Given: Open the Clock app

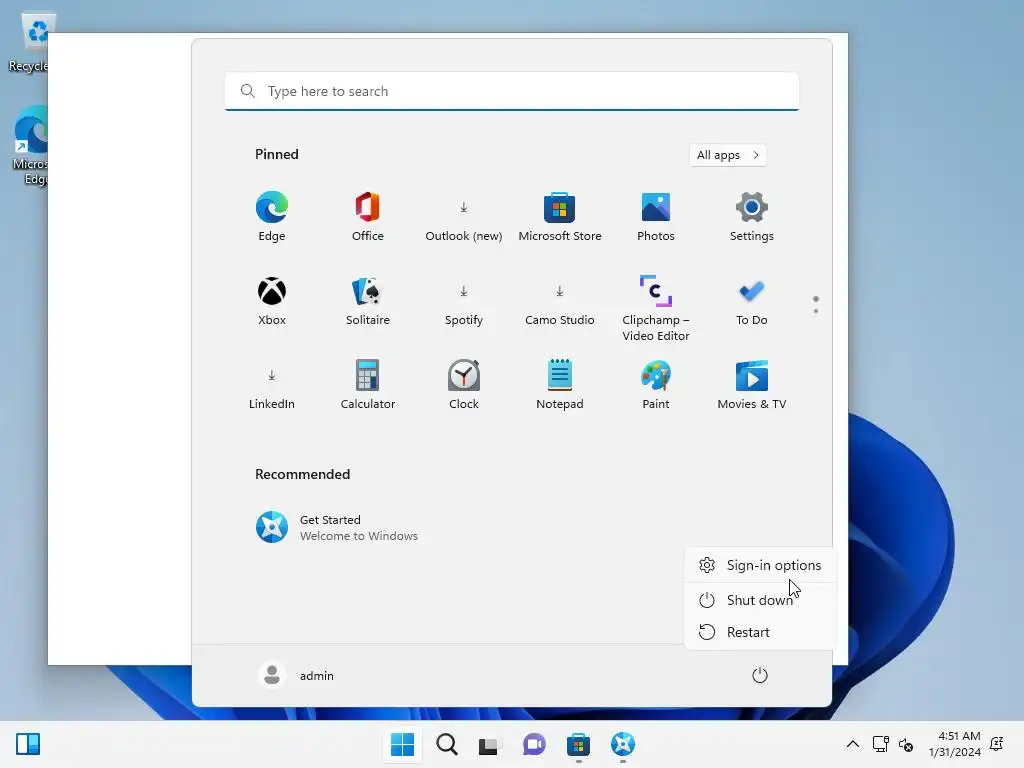Looking at the screenshot, I should coord(464,385).
